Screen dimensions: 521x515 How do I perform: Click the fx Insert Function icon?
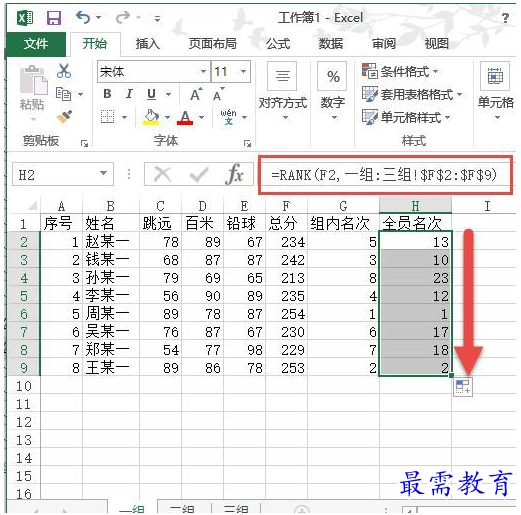[235, 174]
